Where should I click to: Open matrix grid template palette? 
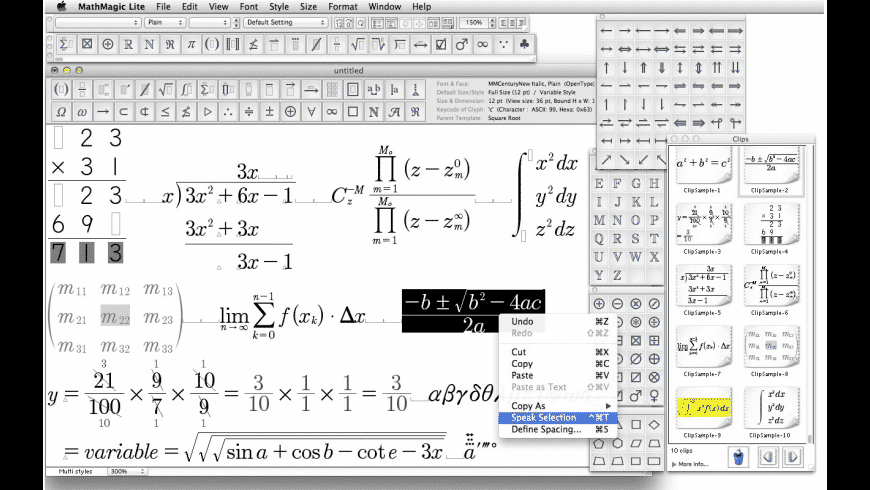(332, 89)
